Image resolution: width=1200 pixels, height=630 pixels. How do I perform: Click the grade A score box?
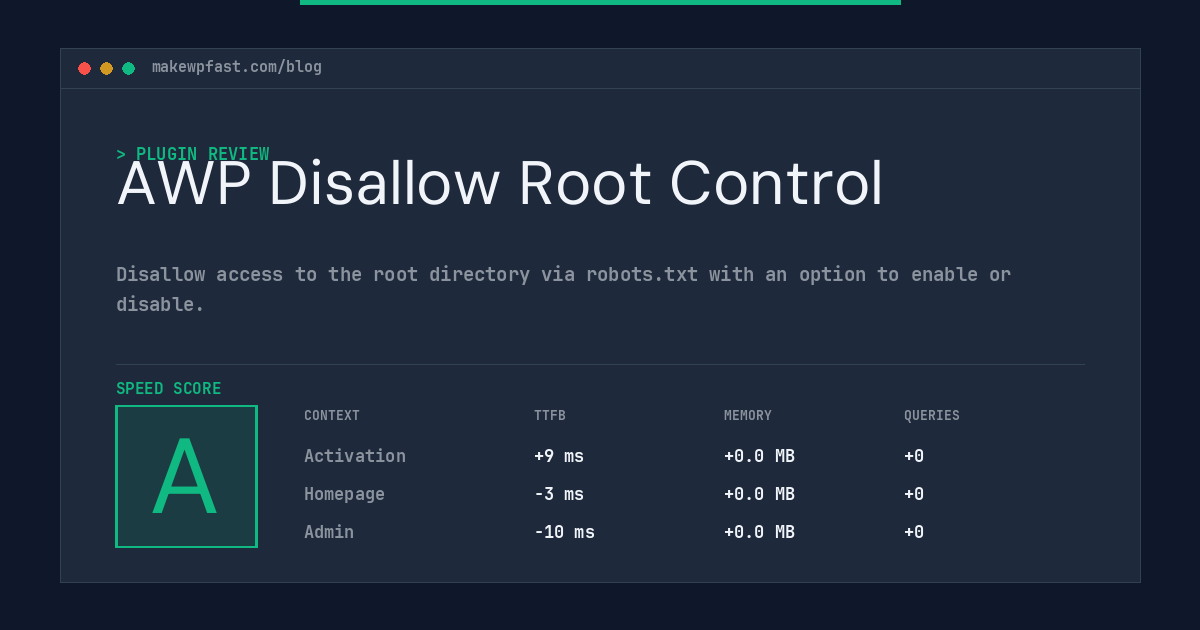coord(186,476)
